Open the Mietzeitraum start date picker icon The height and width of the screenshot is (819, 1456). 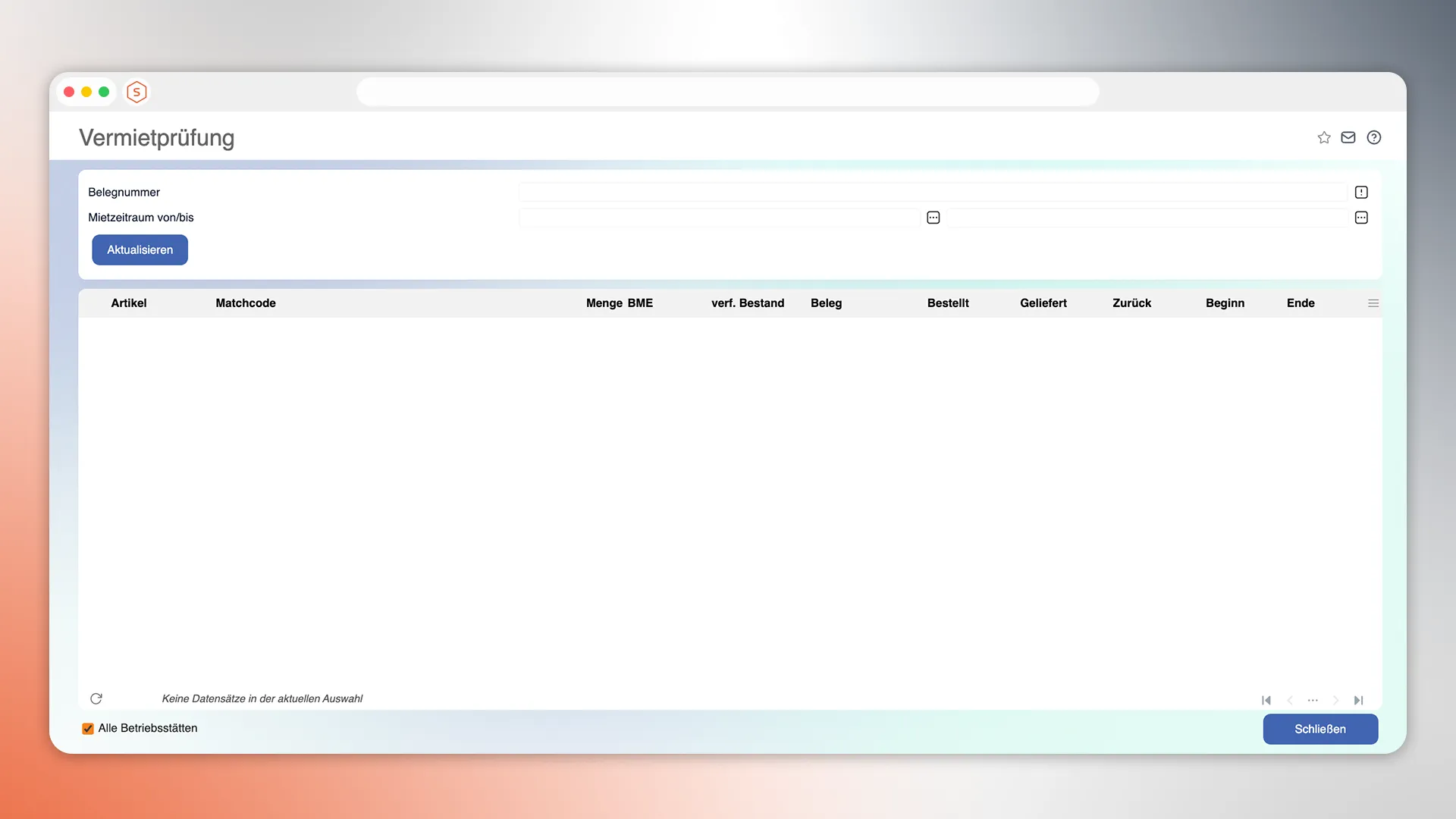(x=934, y=218)
